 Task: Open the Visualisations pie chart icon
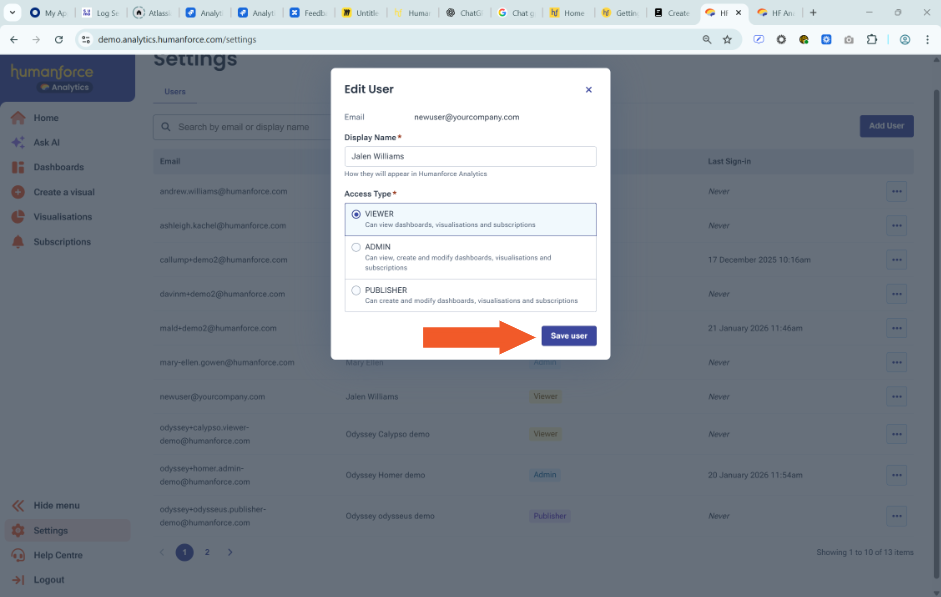18,217
